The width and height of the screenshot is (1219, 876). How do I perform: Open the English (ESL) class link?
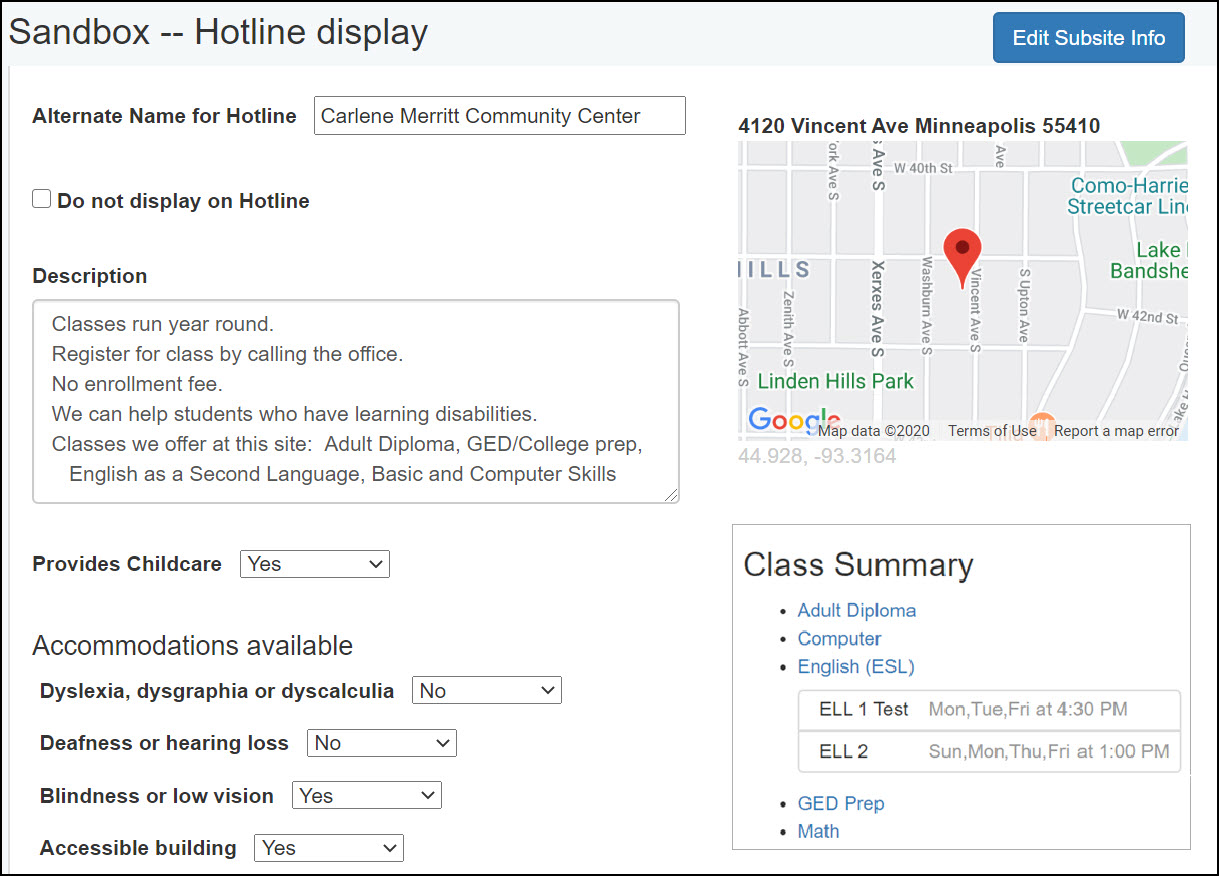click(x=856, y=666)
